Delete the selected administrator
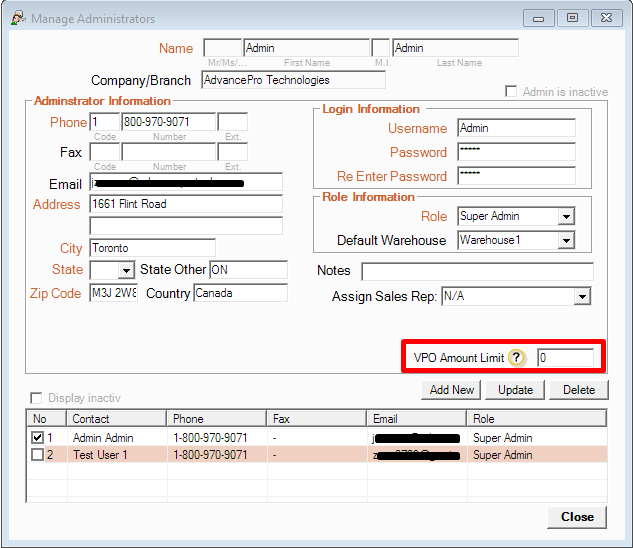This screenshot has height=548, width=633. (578, 389)
